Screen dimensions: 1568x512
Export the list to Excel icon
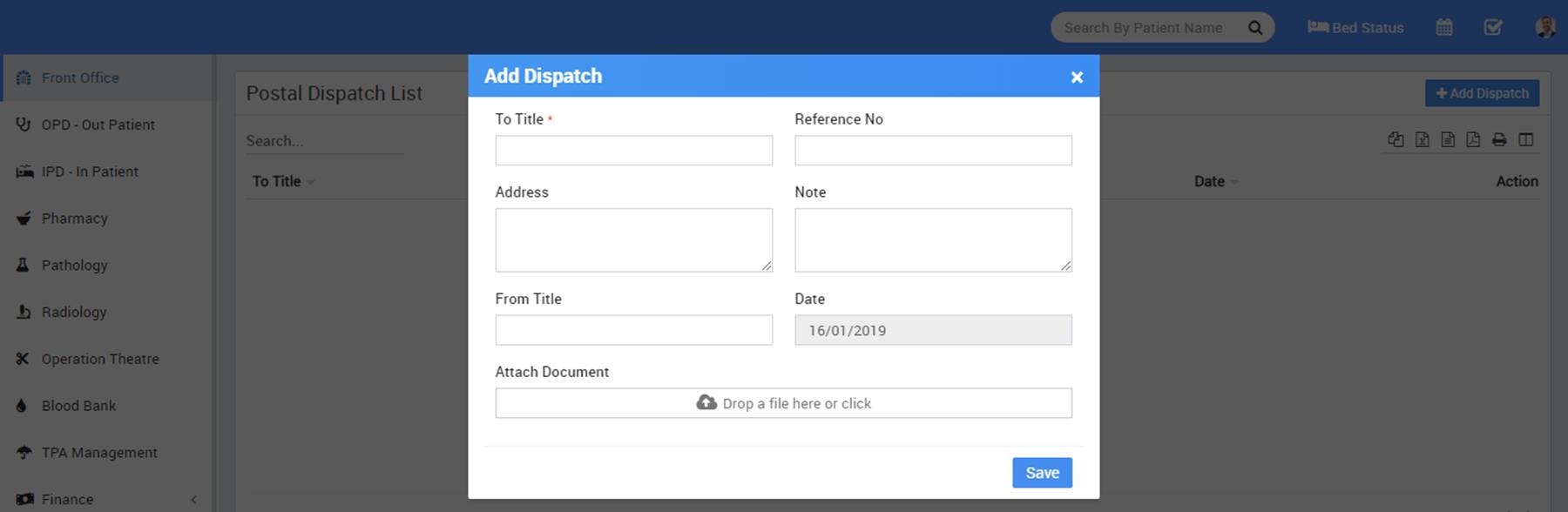click(1422, 140)
